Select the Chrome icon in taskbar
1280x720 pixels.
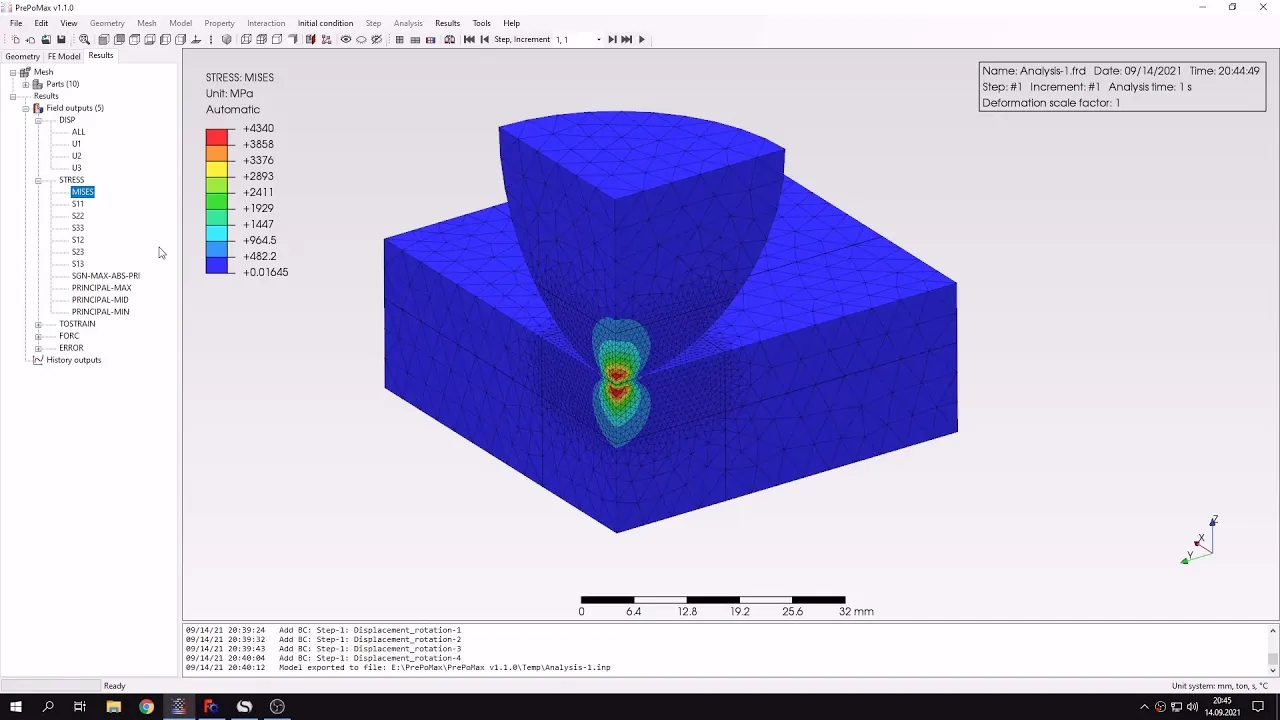(146, 707)
